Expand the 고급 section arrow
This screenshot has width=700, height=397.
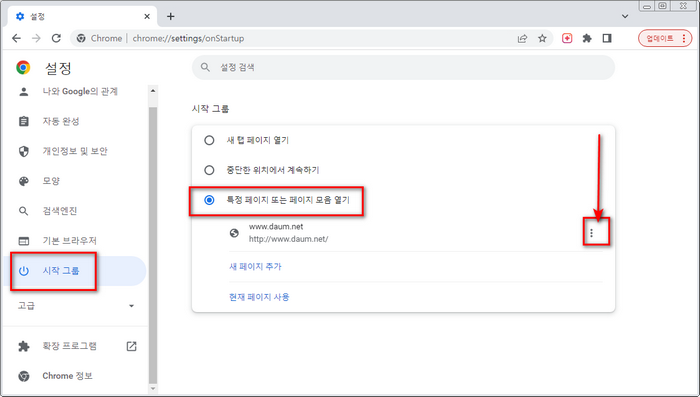coord(131,306)
